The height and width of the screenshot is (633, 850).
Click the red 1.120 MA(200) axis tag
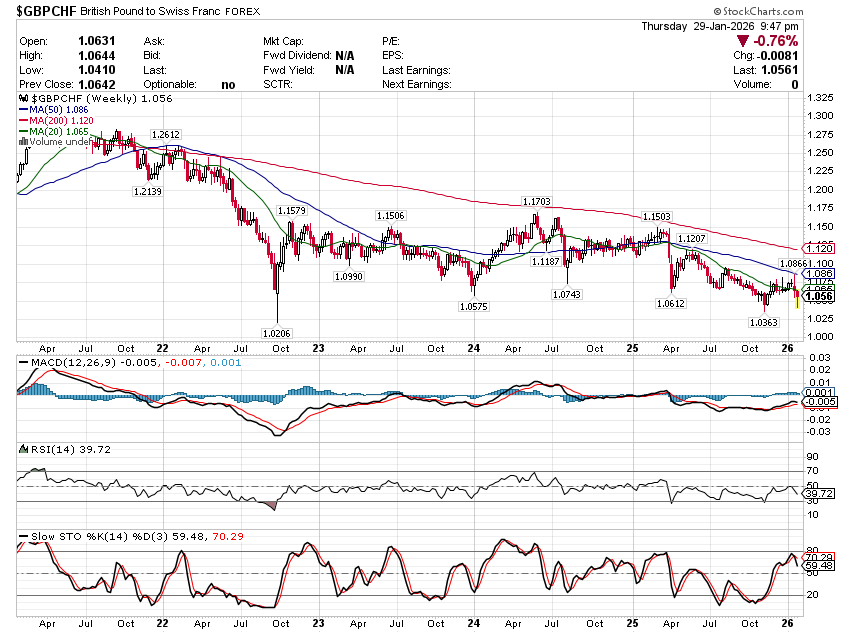818,247
